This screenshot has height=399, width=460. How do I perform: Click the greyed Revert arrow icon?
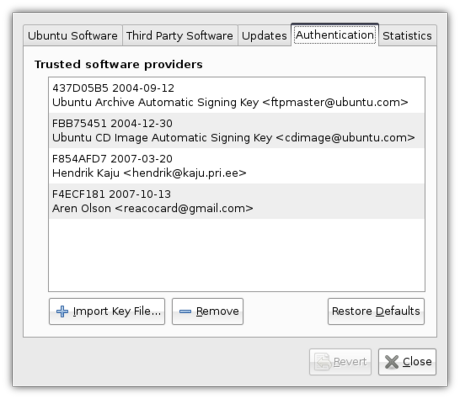click(323, 362)
